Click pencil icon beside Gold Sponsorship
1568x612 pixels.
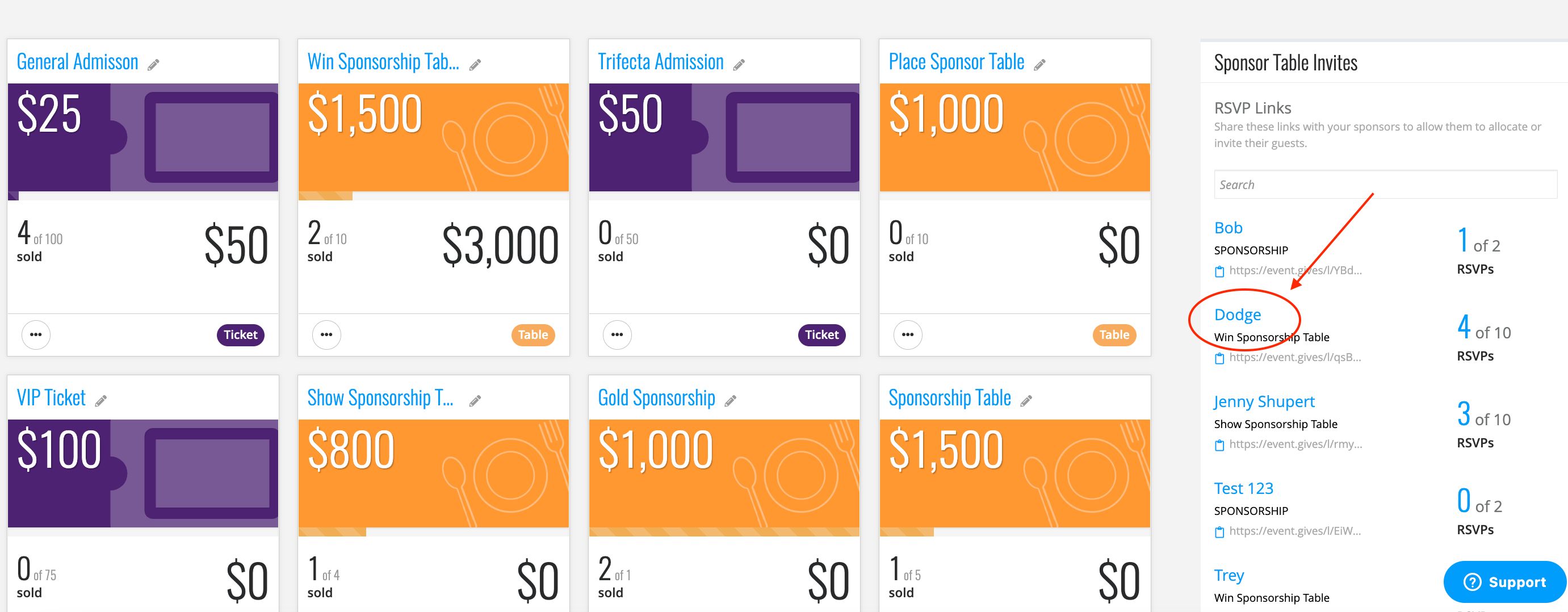coord(731,401)
